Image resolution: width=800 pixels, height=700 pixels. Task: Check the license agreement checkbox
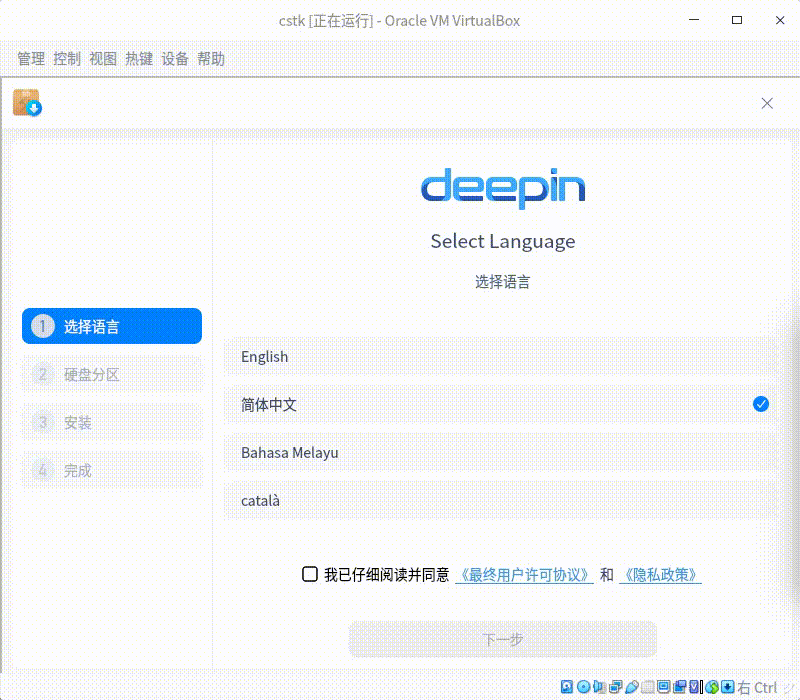pos(310,574)
